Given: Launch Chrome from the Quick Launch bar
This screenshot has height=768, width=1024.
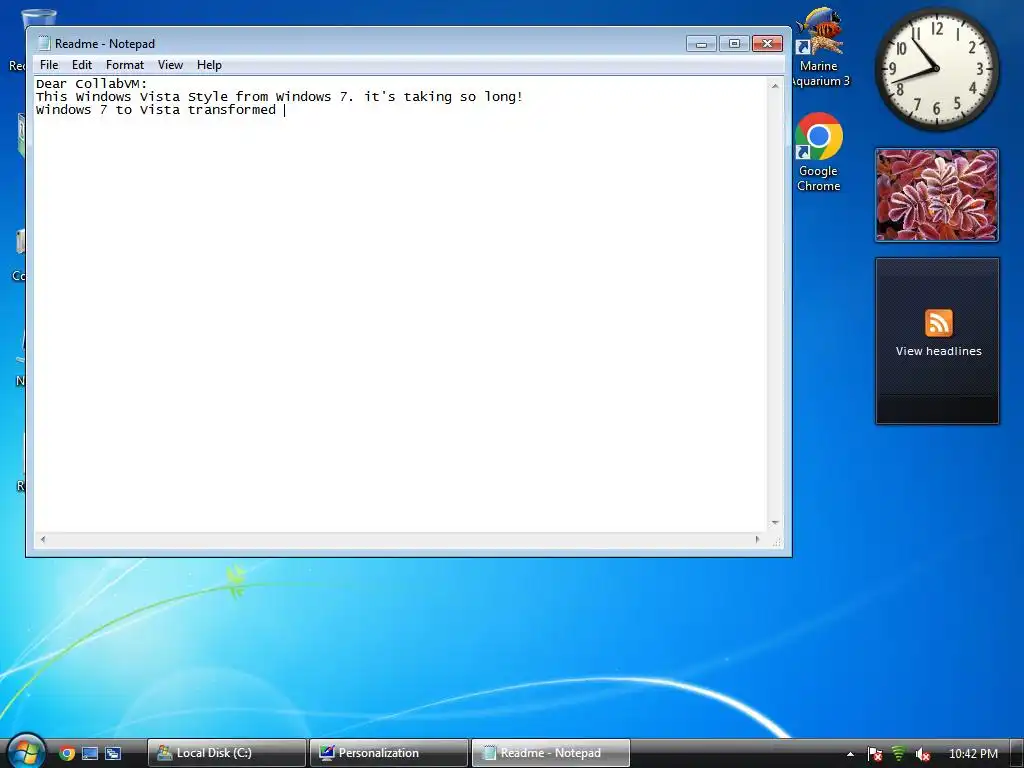Looking at the screenshot, I should tap(67, 753).
